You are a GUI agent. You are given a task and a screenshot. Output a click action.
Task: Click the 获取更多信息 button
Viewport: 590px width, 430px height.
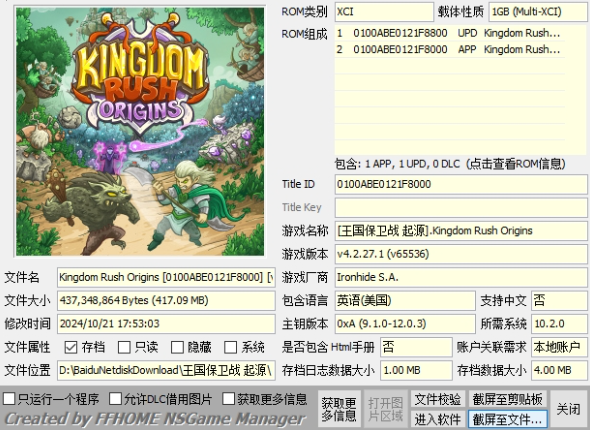click(x=339, y=409)
